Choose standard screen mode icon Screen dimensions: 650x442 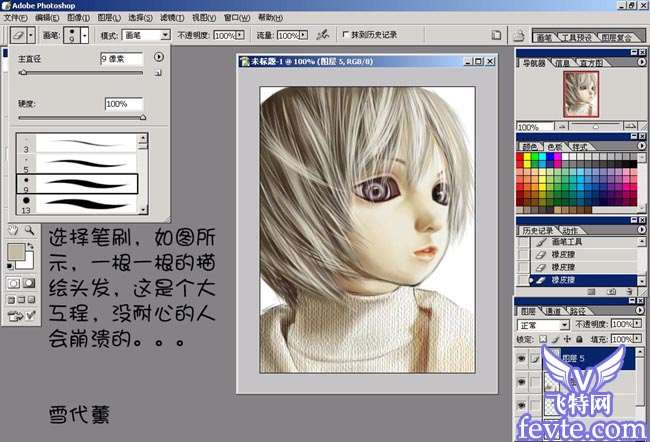point(12,299)
